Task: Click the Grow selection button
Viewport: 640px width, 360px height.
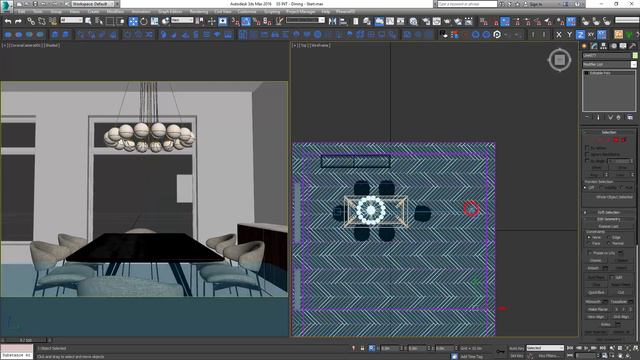Action: 621,167
